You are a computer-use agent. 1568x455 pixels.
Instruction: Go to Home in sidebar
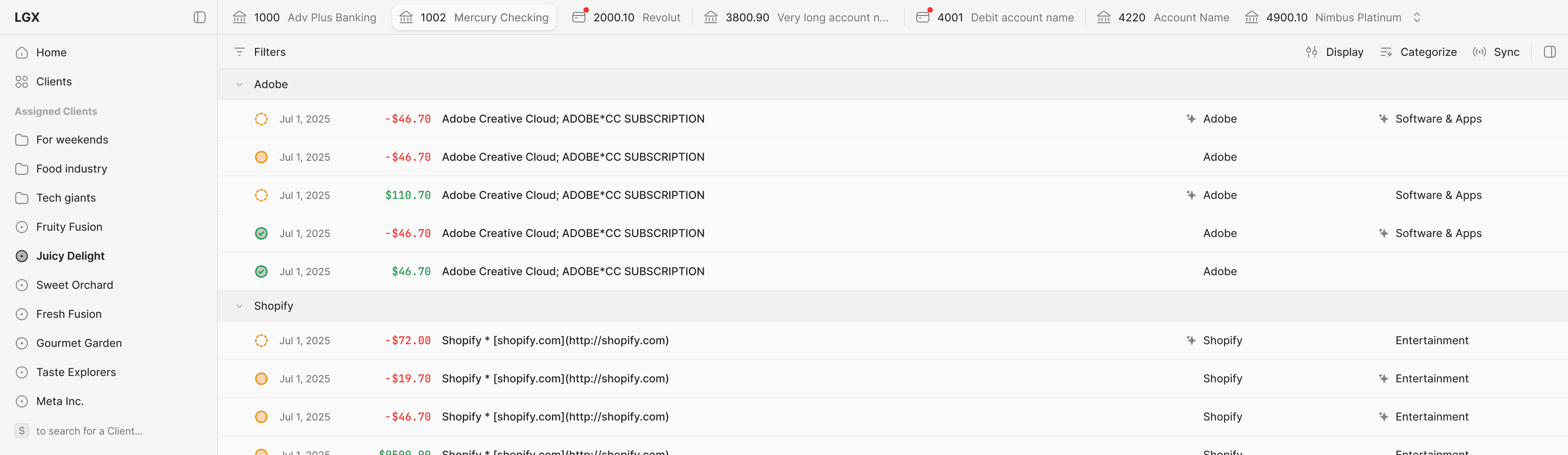pos(108,52)
